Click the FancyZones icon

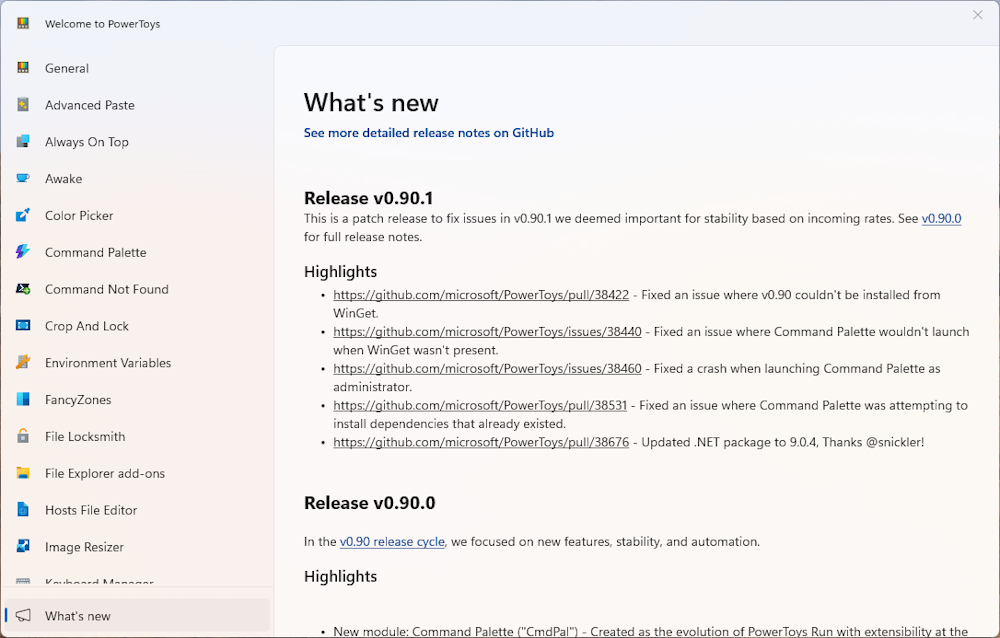23,399
